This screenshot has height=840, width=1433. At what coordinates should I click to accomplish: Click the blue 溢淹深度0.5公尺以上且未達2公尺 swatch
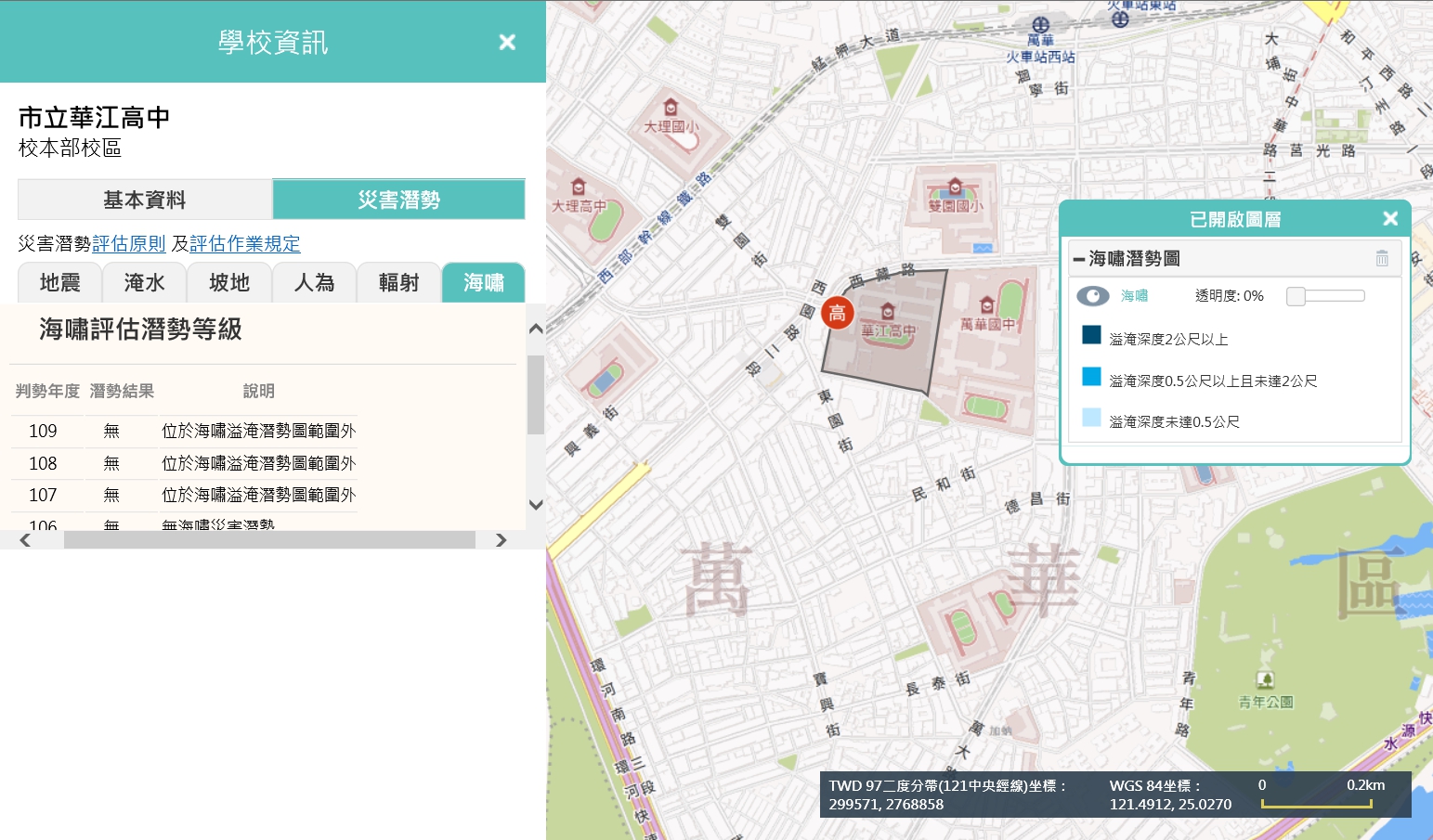[x=1091, y=377]
